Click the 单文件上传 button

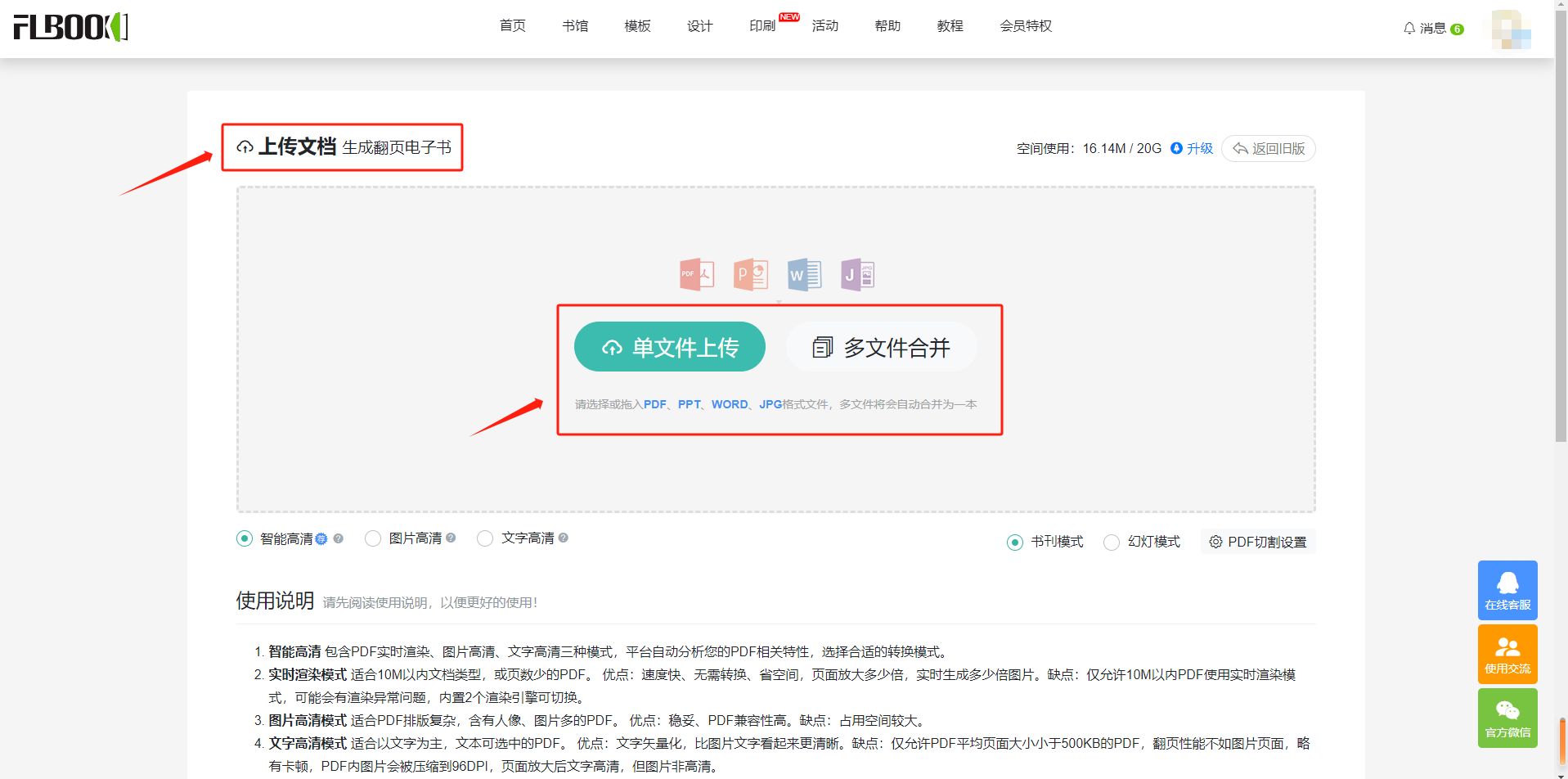(670, 347)
